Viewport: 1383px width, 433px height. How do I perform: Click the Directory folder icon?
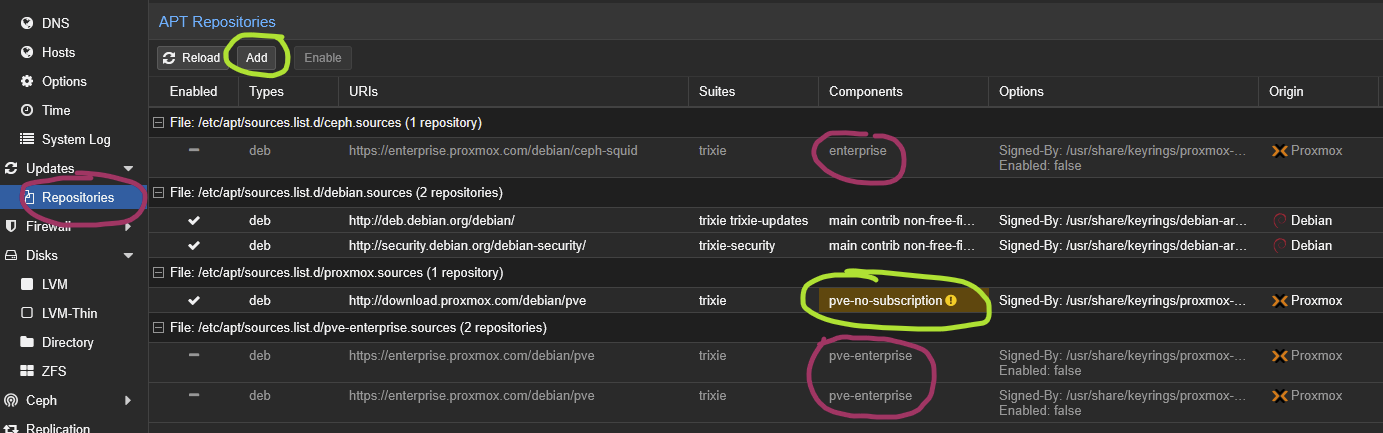coord(27,342)
